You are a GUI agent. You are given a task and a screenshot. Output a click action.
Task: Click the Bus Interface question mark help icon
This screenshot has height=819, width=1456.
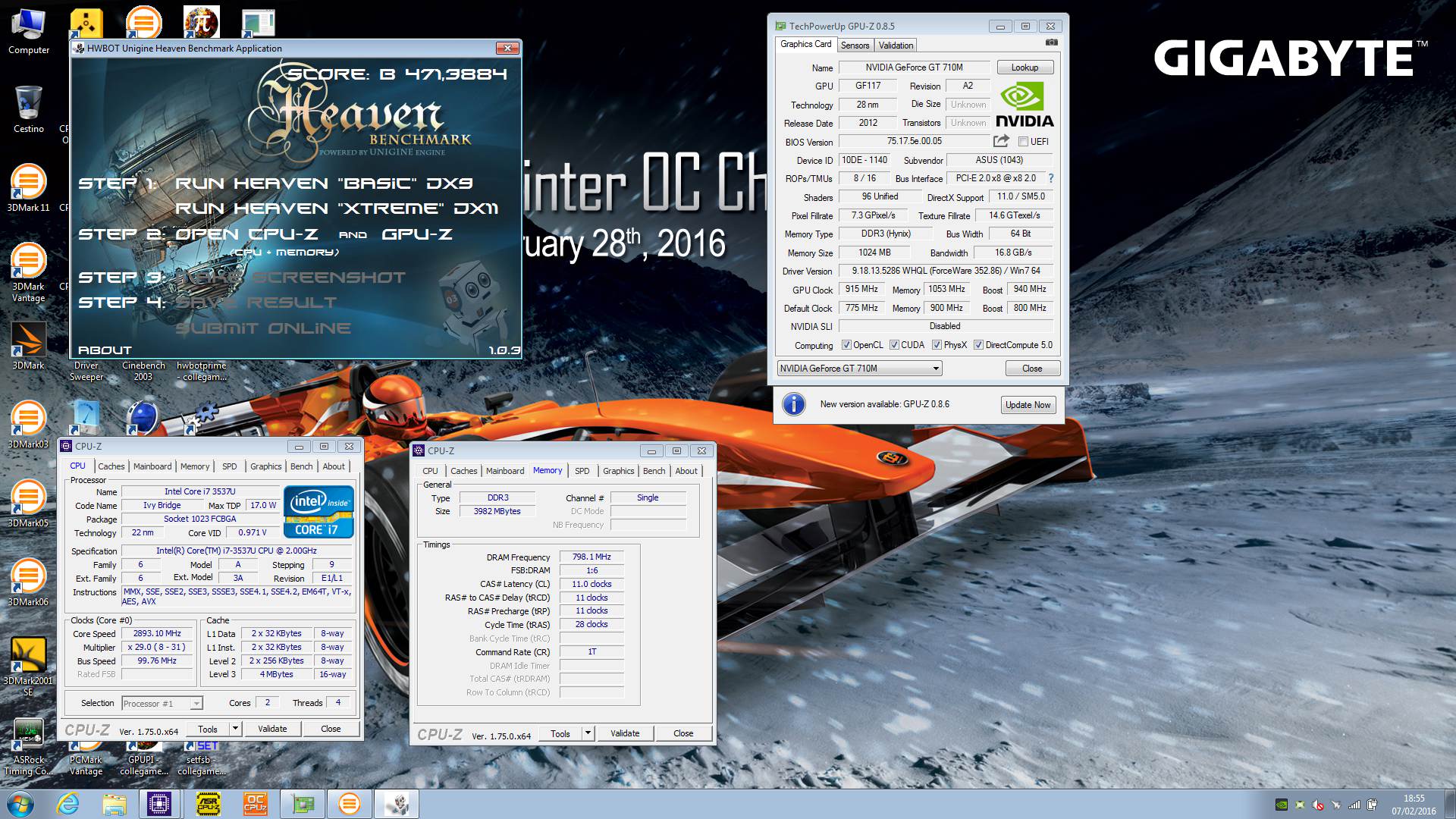coord(1050,179)
